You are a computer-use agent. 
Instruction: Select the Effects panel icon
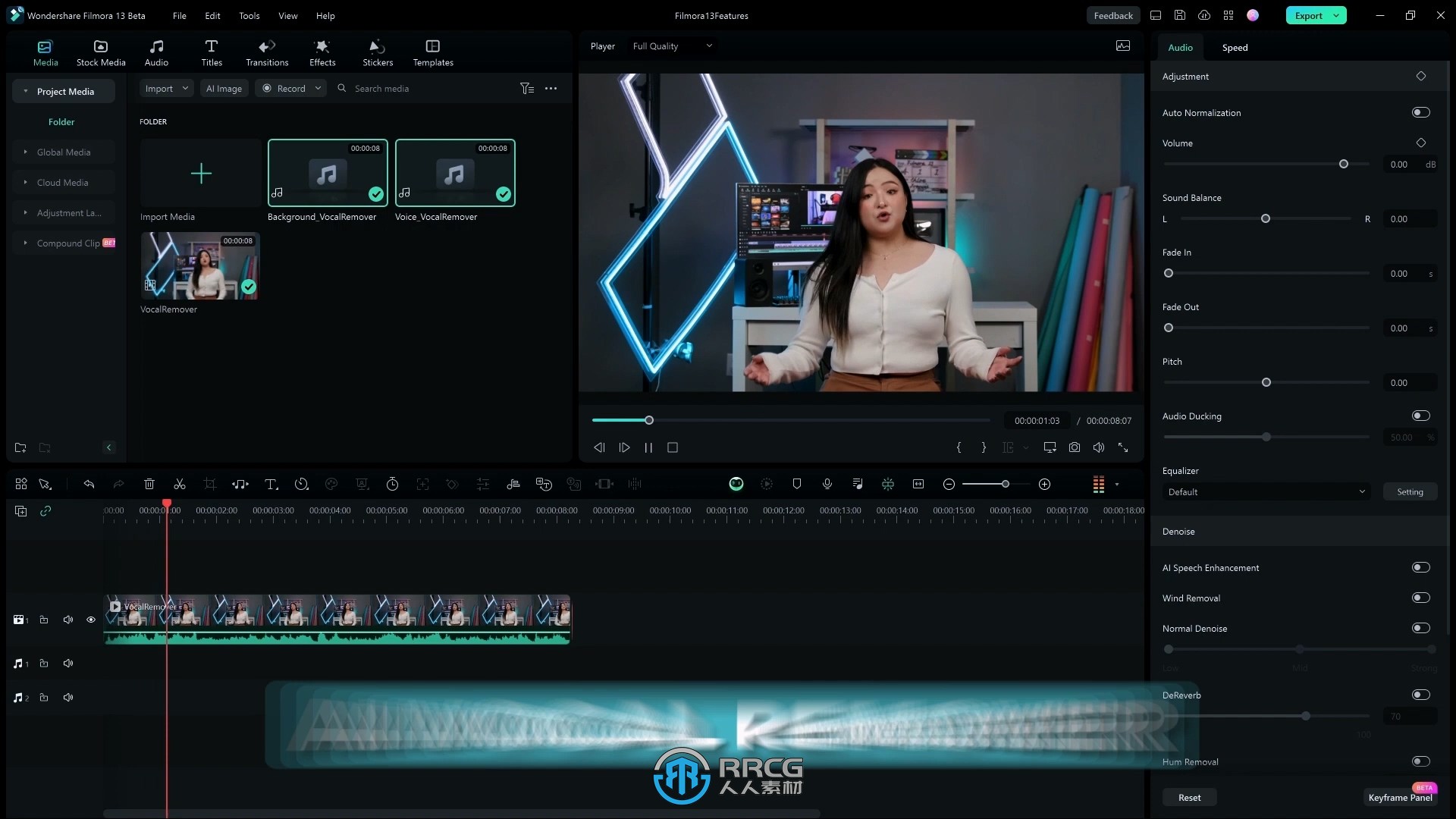tap(322, 52)
